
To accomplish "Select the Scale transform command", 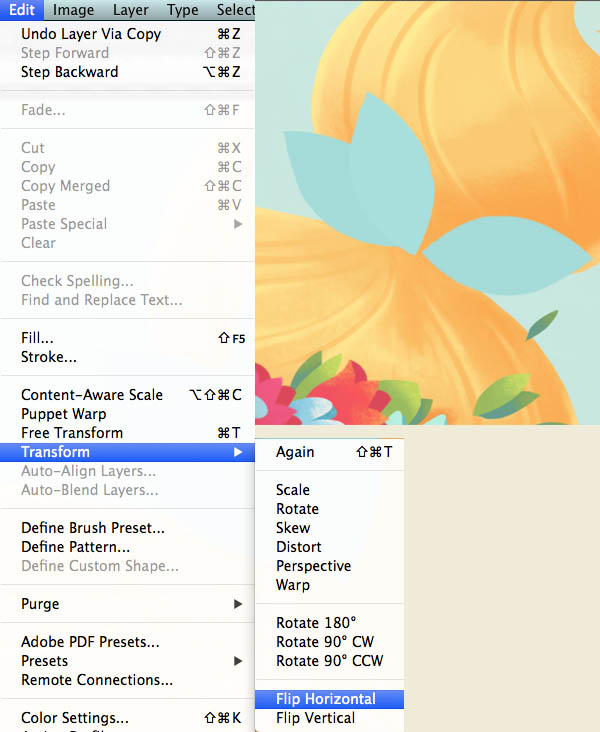I will click(x=293, y=490).
